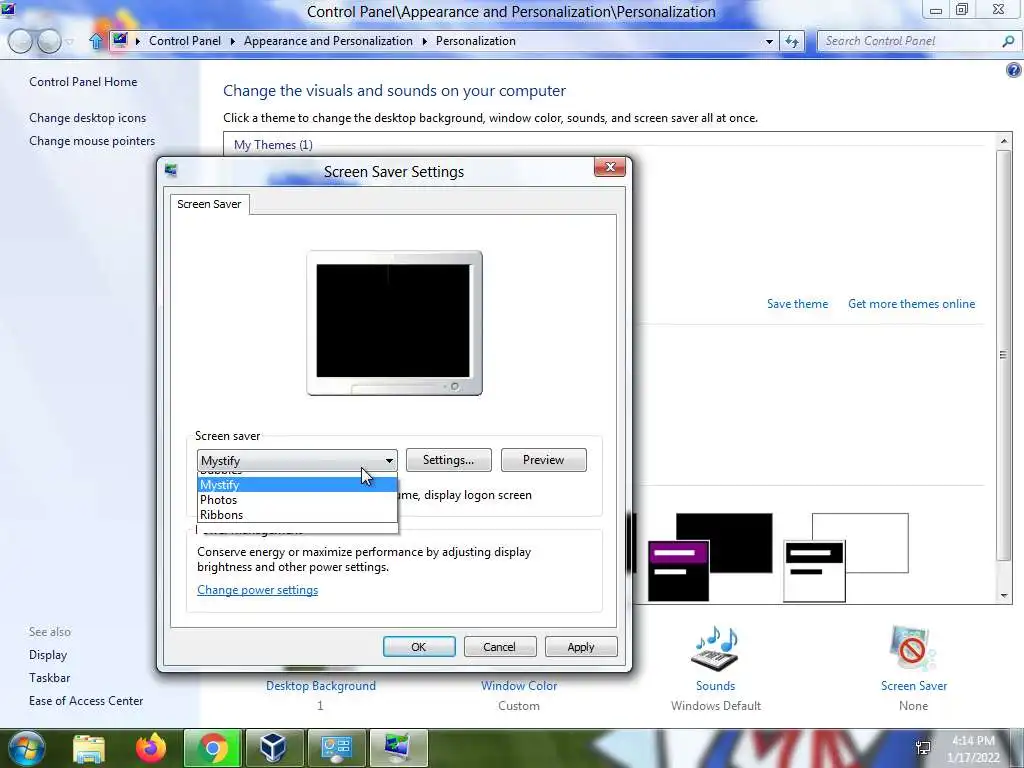This screenshot has height=768, width=1024.
Task: Open recent pages dropdown beside Forward button
Action: click(x=69, y=42)
